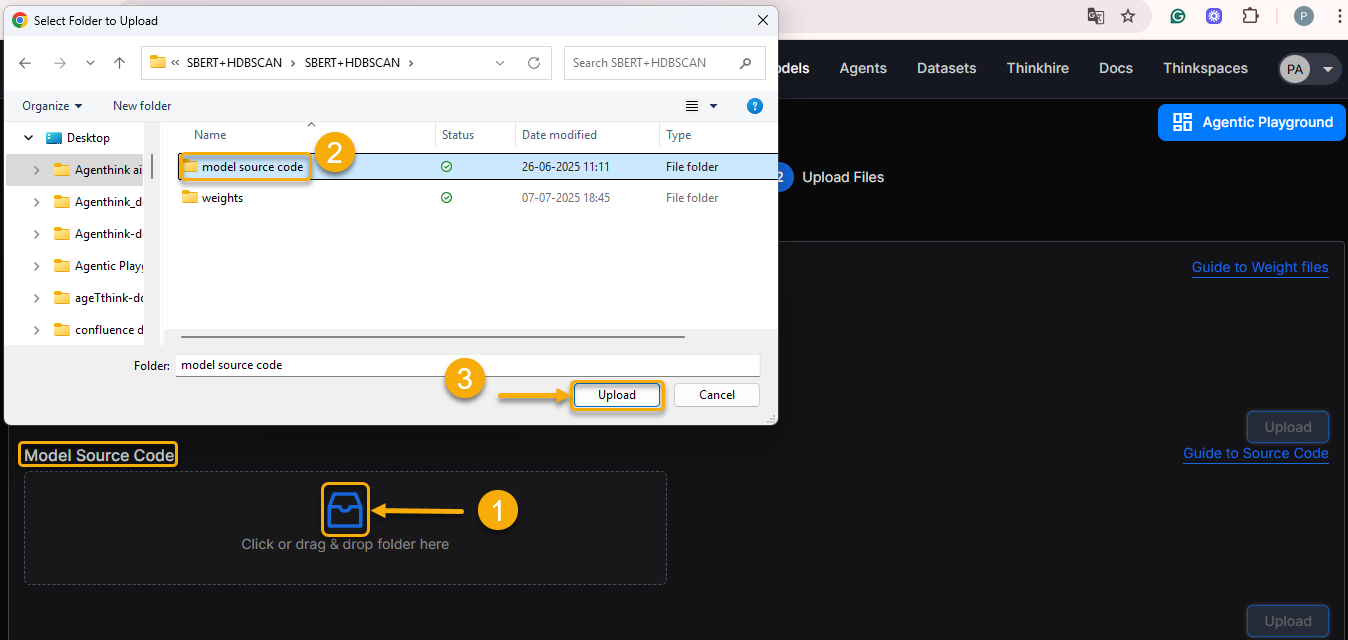This screenshot has width=1348, height=640.
Task: Click the Upload button in file dialog
Action: tap(617, 395)
